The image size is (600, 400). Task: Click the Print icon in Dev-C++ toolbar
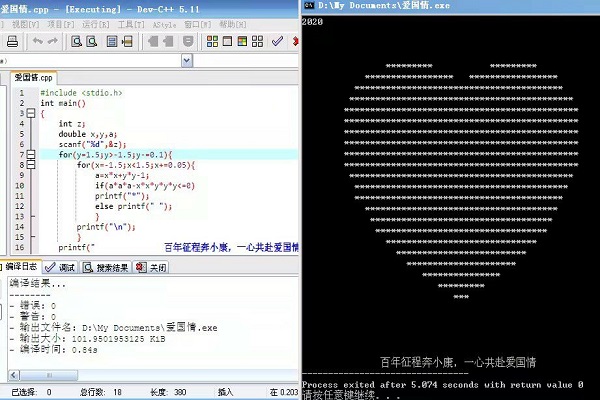point(12,41)
